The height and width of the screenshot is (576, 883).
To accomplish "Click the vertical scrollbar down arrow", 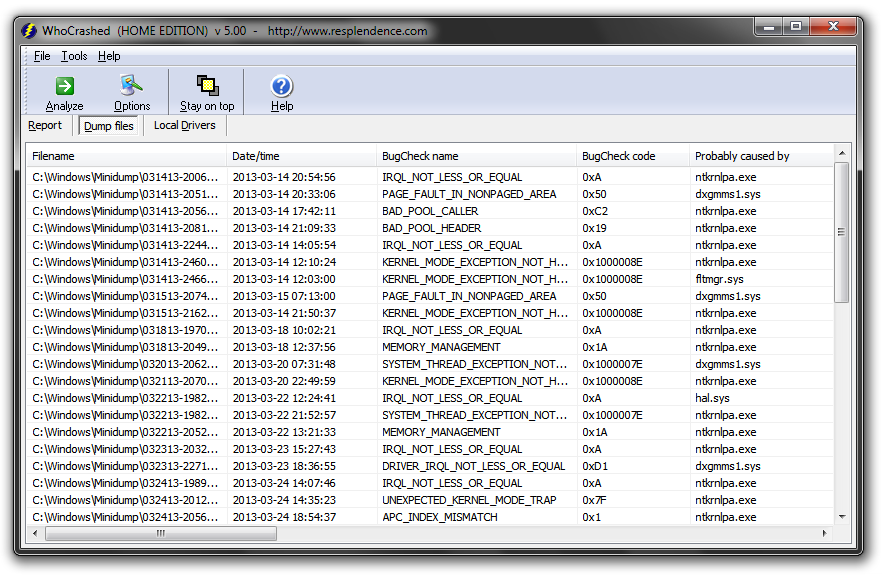I will [x=841, y=517].
